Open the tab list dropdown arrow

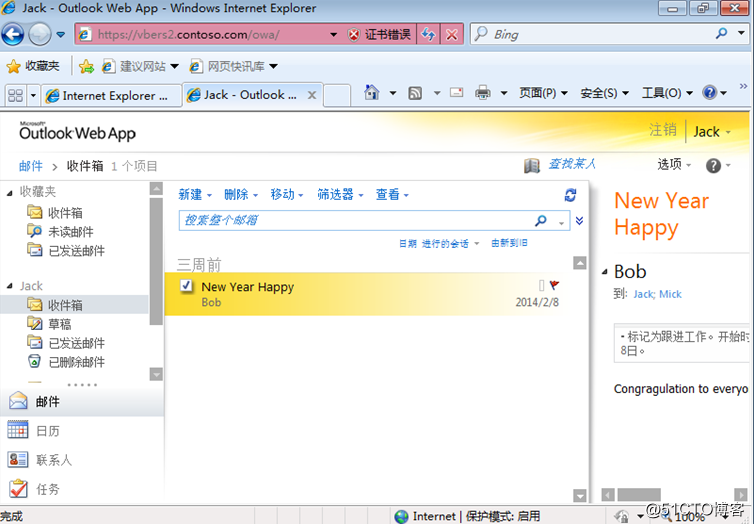pyautogui.click(x=33, y=95)
